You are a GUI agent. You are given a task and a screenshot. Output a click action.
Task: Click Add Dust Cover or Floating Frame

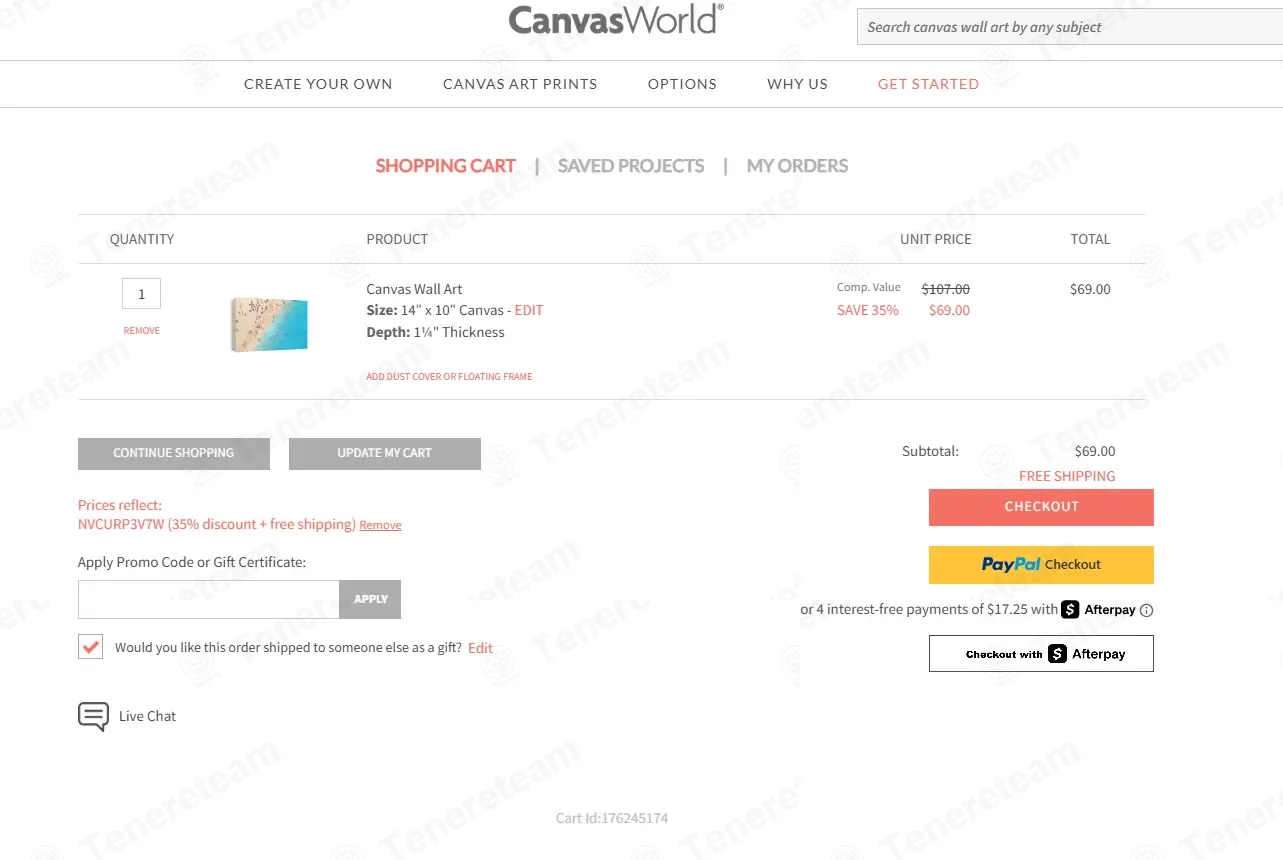pos(449,377)
